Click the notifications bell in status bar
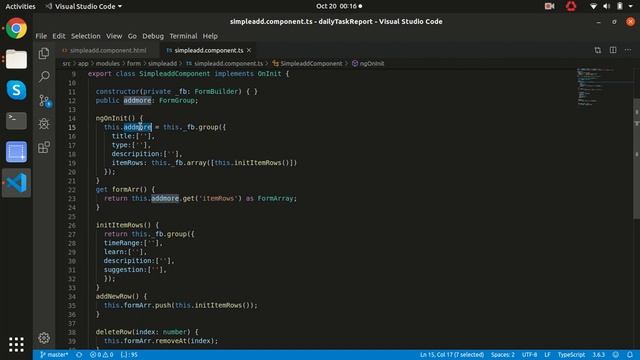Screen dimensions: 640x360 click(x=630, y=355)
